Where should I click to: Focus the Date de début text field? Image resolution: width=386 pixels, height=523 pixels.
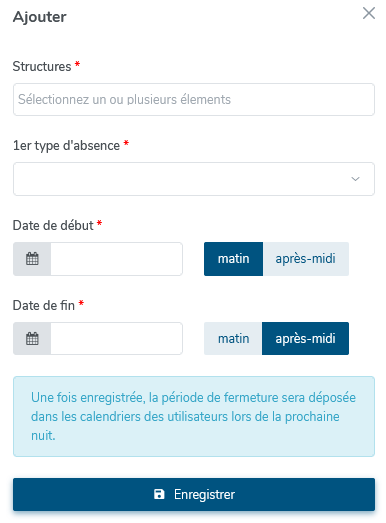[116, 259]
